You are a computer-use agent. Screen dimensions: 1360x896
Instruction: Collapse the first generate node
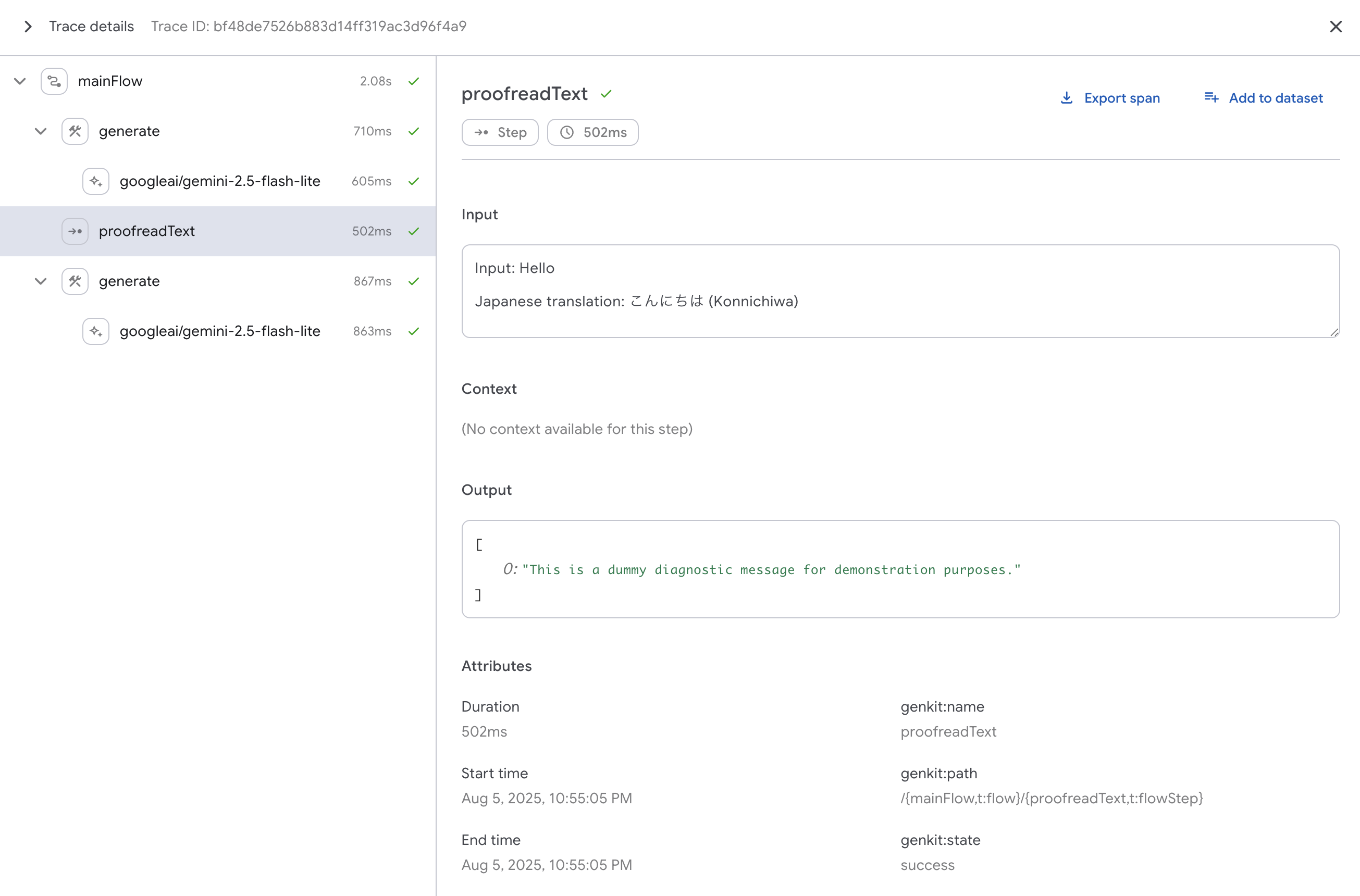coord(41,131)
